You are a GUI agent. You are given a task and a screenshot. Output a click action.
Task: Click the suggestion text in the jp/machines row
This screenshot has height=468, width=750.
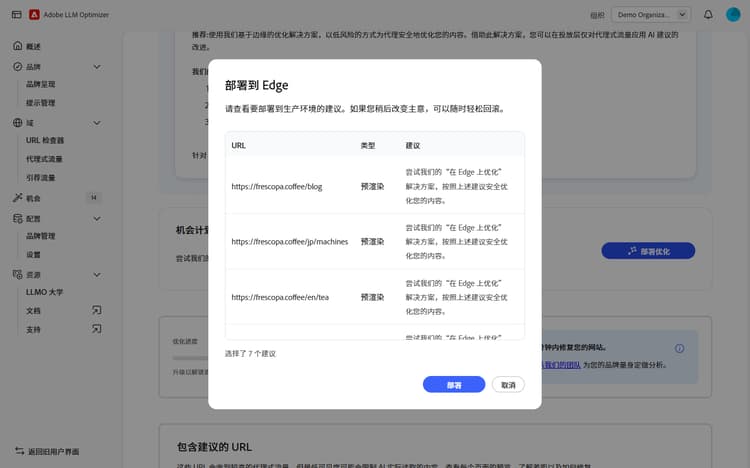point(456,242)
